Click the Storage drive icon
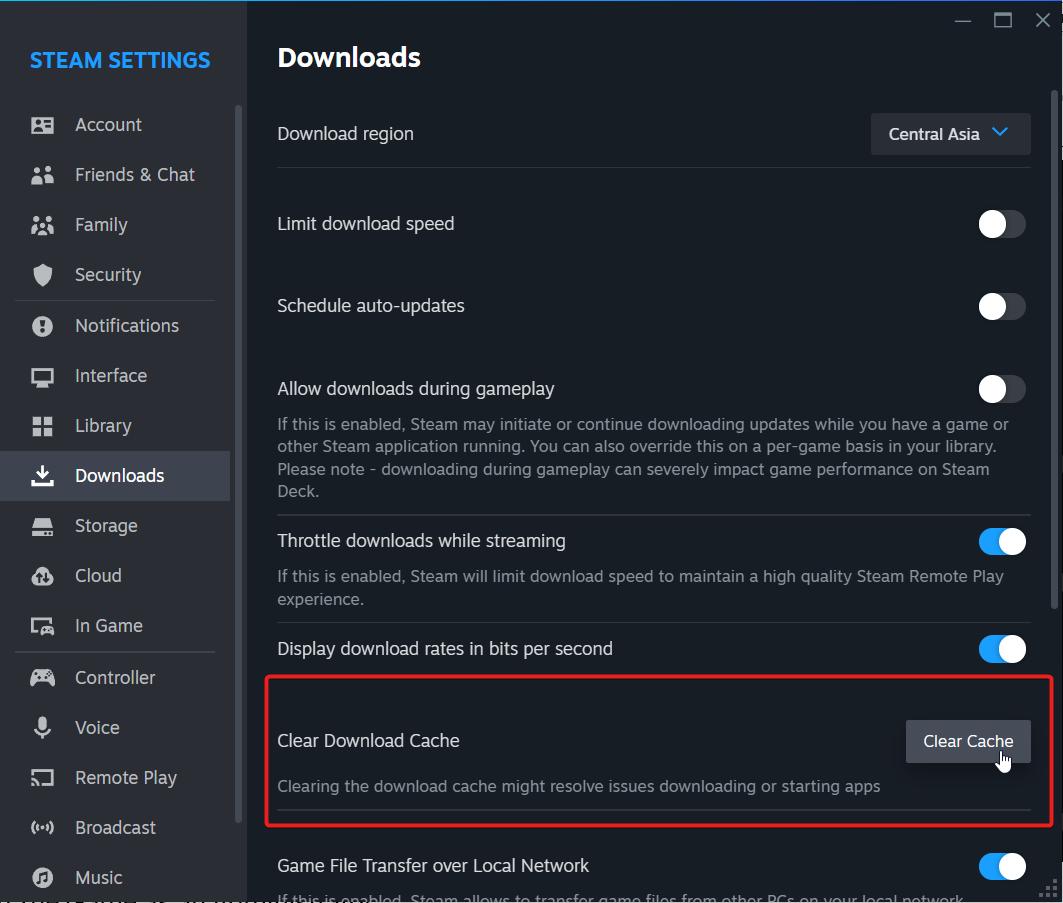 [x=42, y=525]
